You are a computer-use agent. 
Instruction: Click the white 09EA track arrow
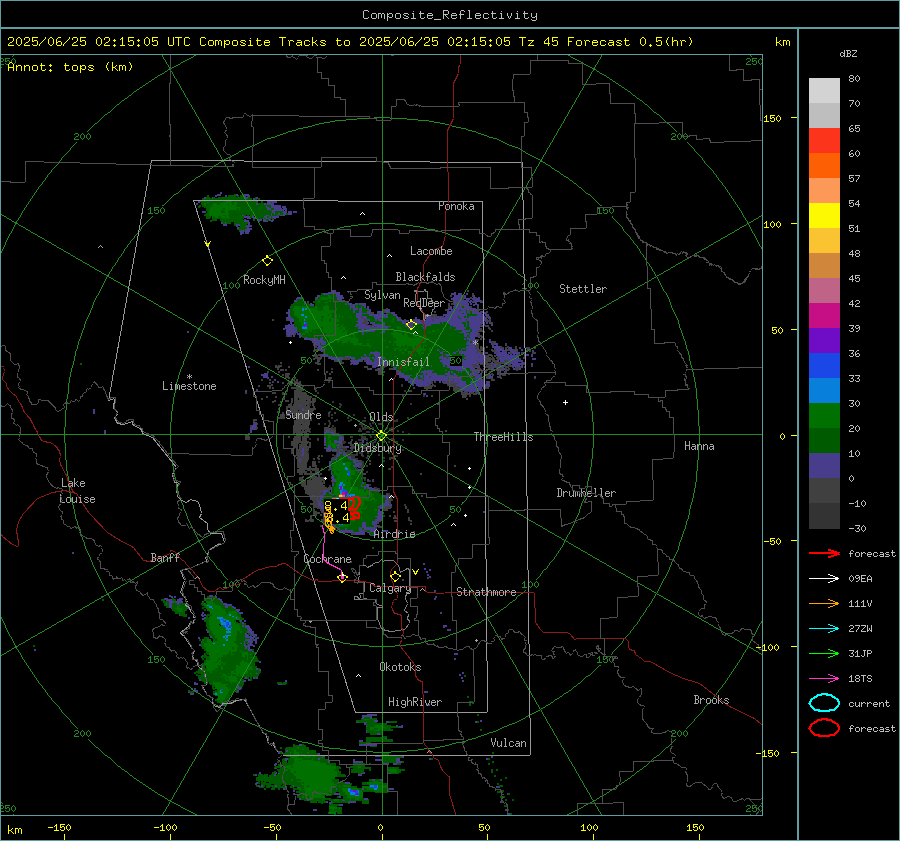(824, 579)
